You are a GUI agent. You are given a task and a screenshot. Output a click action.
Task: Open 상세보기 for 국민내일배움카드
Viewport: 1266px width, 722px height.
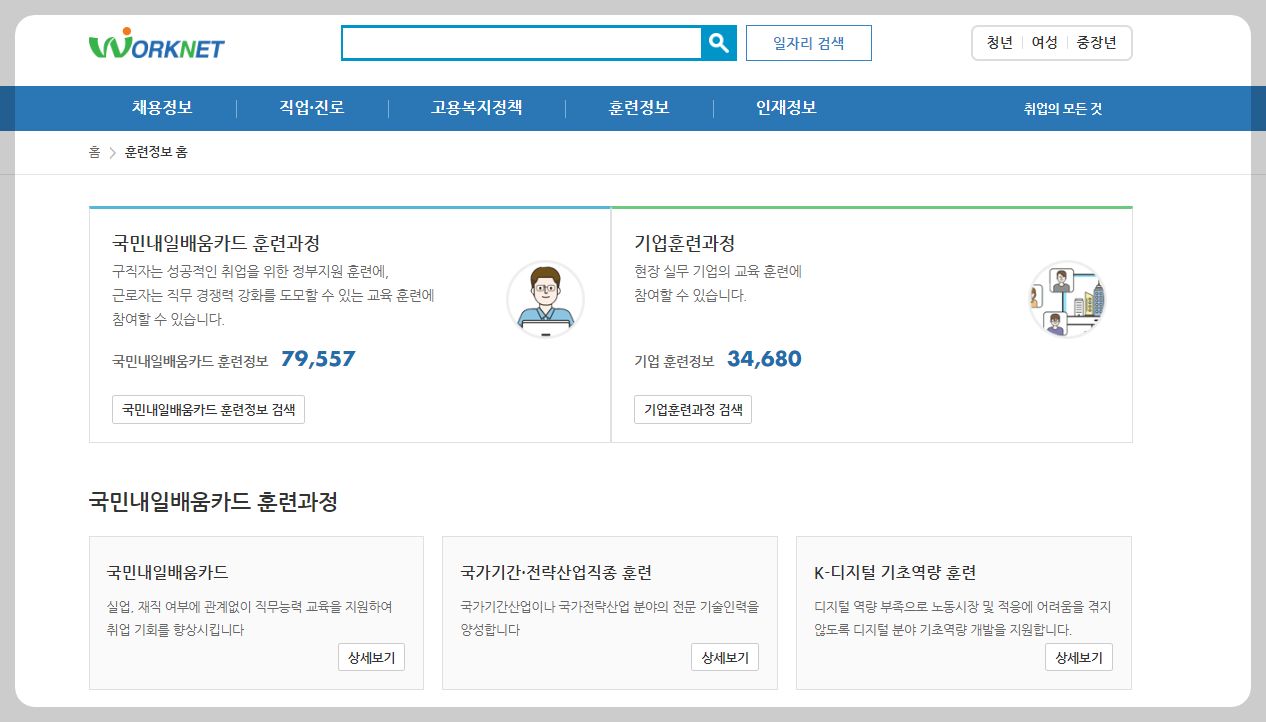[371, 657]
